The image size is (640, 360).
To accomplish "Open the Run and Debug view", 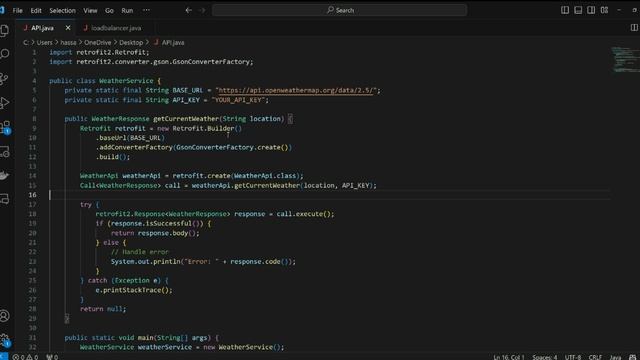I will (x=4, y=102).
